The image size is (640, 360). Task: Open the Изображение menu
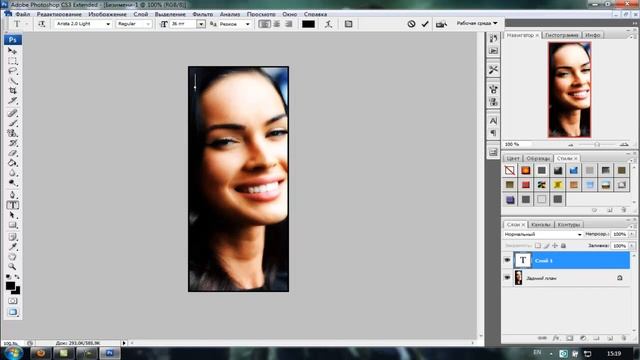tap(107, 14)
